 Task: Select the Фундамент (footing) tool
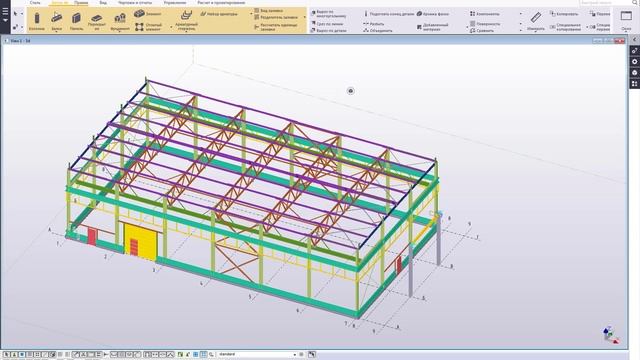pyautogui.click(x=120, y=21)
